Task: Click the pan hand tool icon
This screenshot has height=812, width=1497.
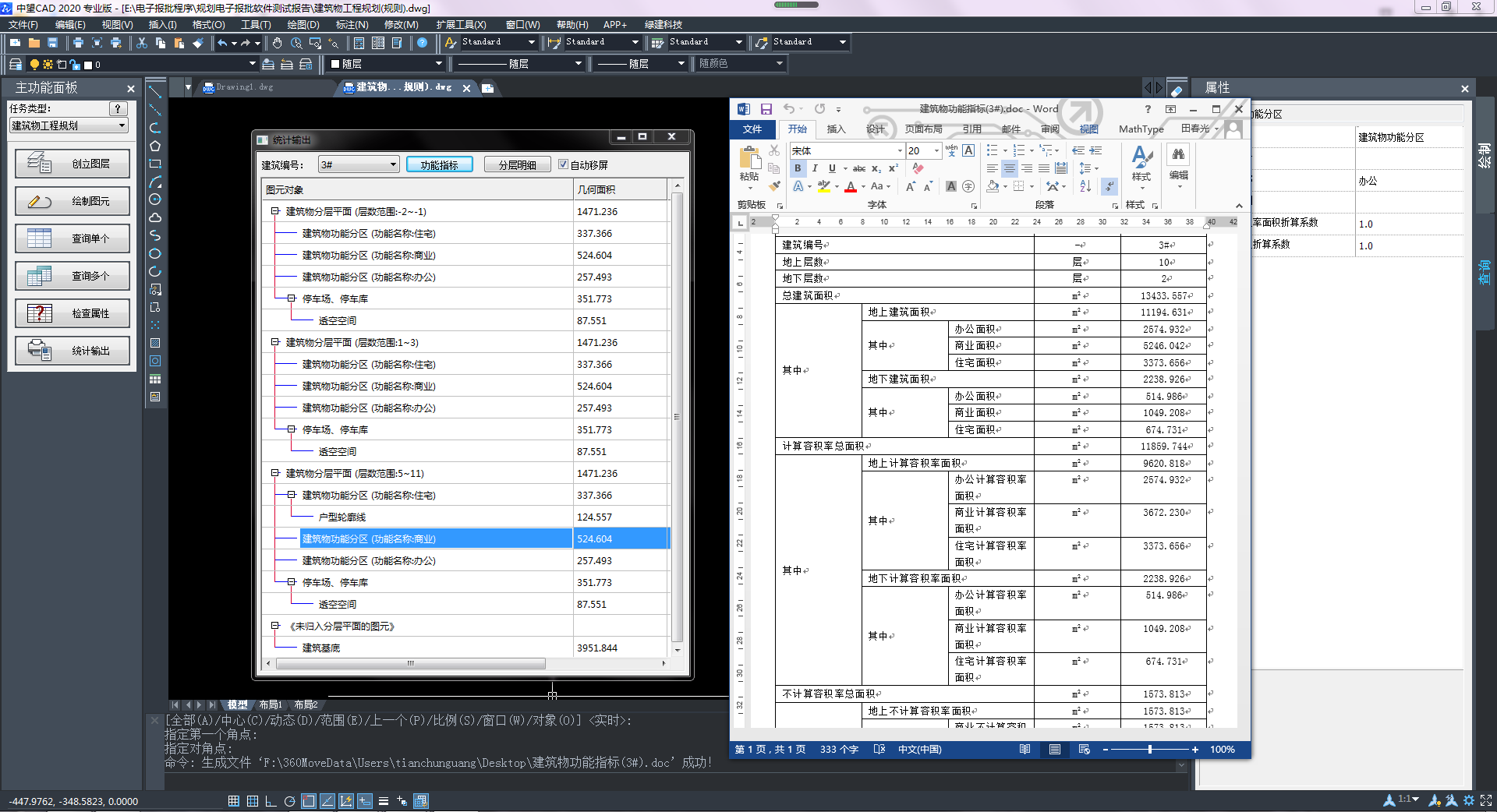Action: pos(277,43)
